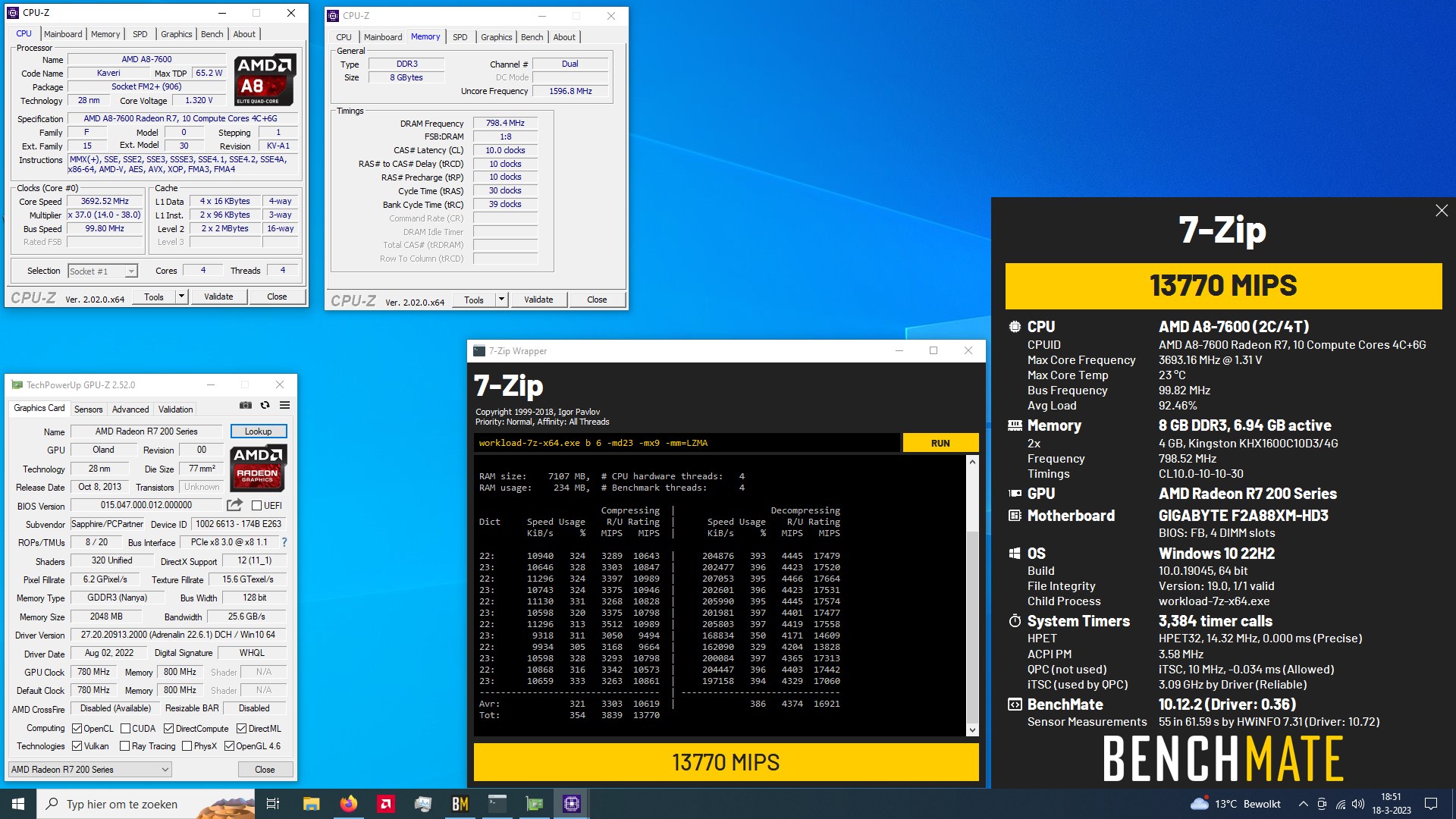
Task: Toggle the Ray Tracing checkbox
Action: coord(124,746)
